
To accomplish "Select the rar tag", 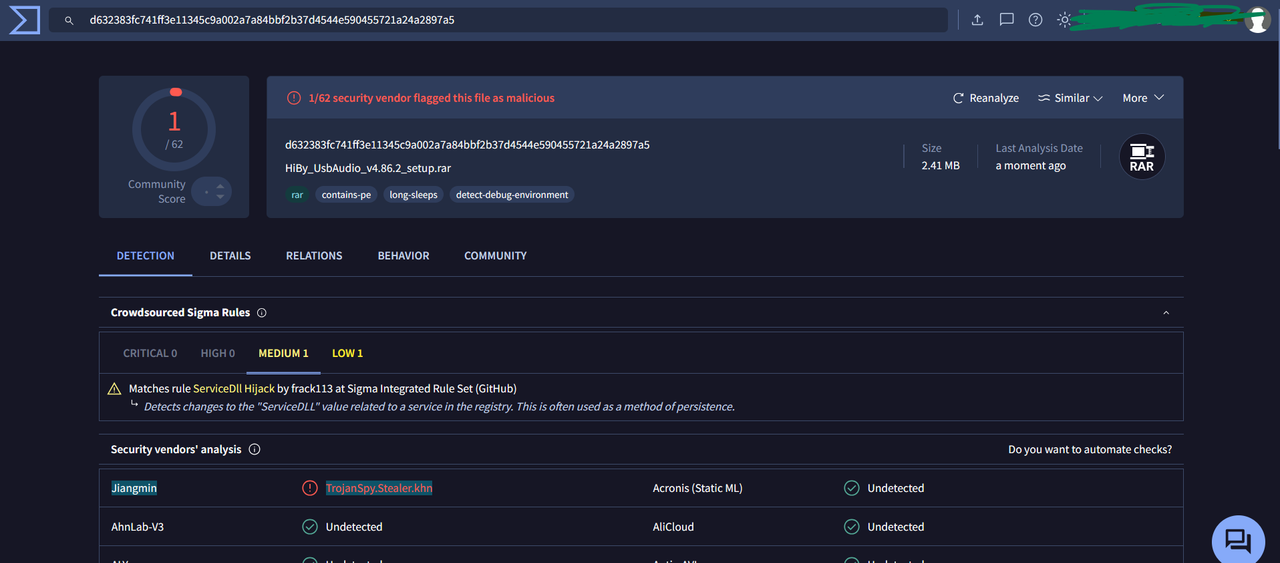I will (x=297, y=195).
